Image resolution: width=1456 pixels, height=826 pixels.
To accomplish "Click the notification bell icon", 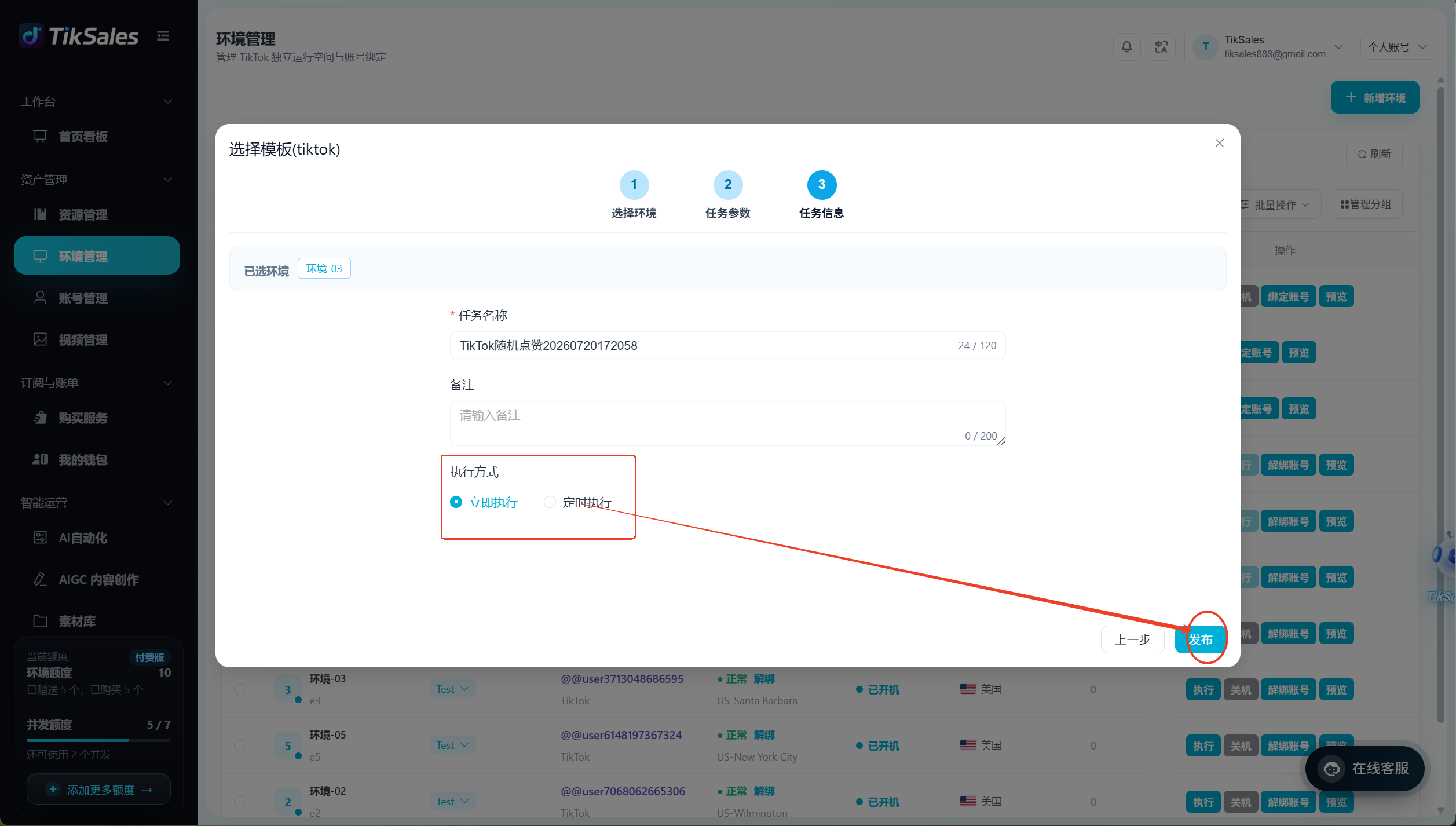I will tap(1126, 47).
